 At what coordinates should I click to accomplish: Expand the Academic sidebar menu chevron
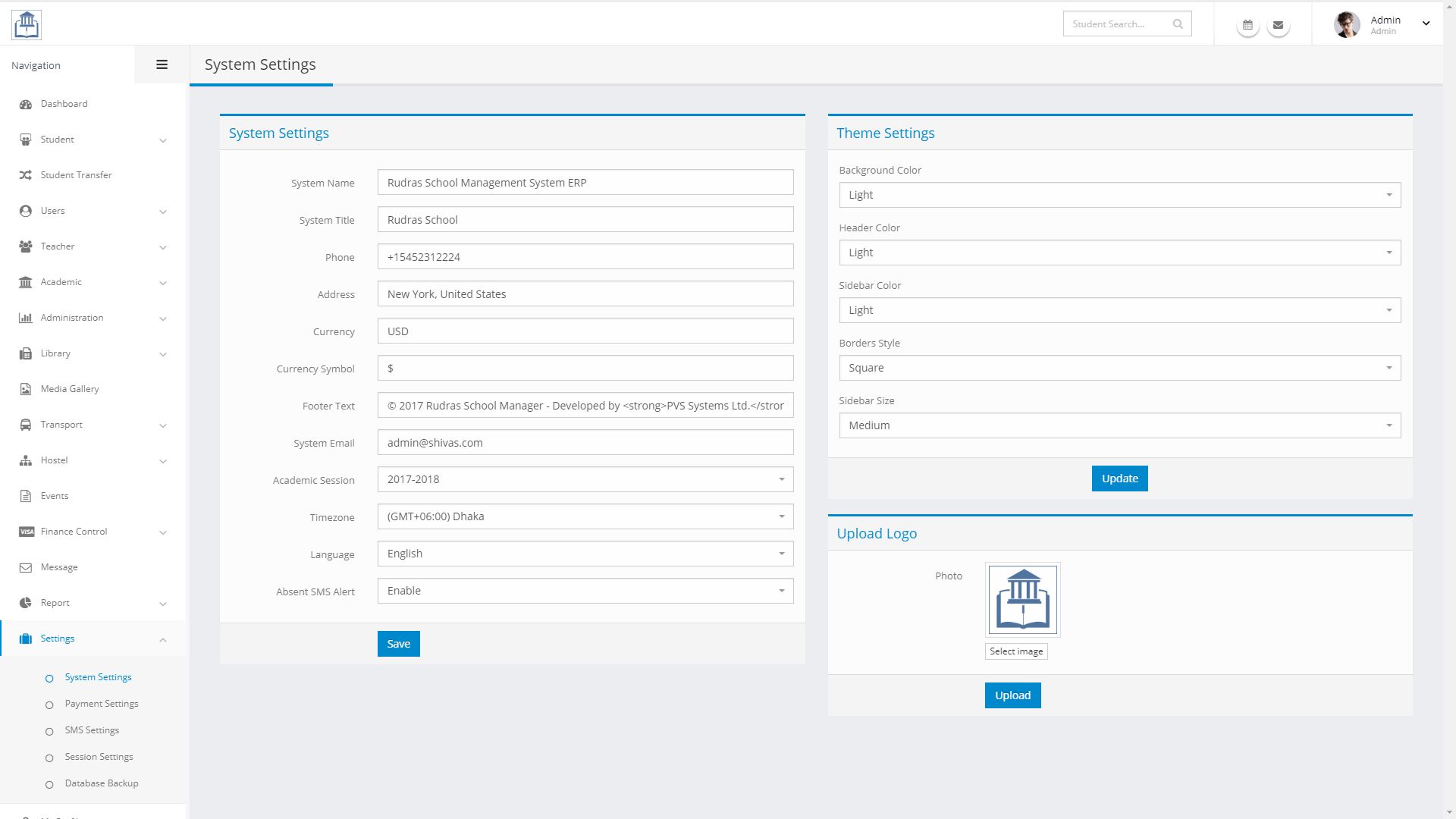(x=162, y=283)
